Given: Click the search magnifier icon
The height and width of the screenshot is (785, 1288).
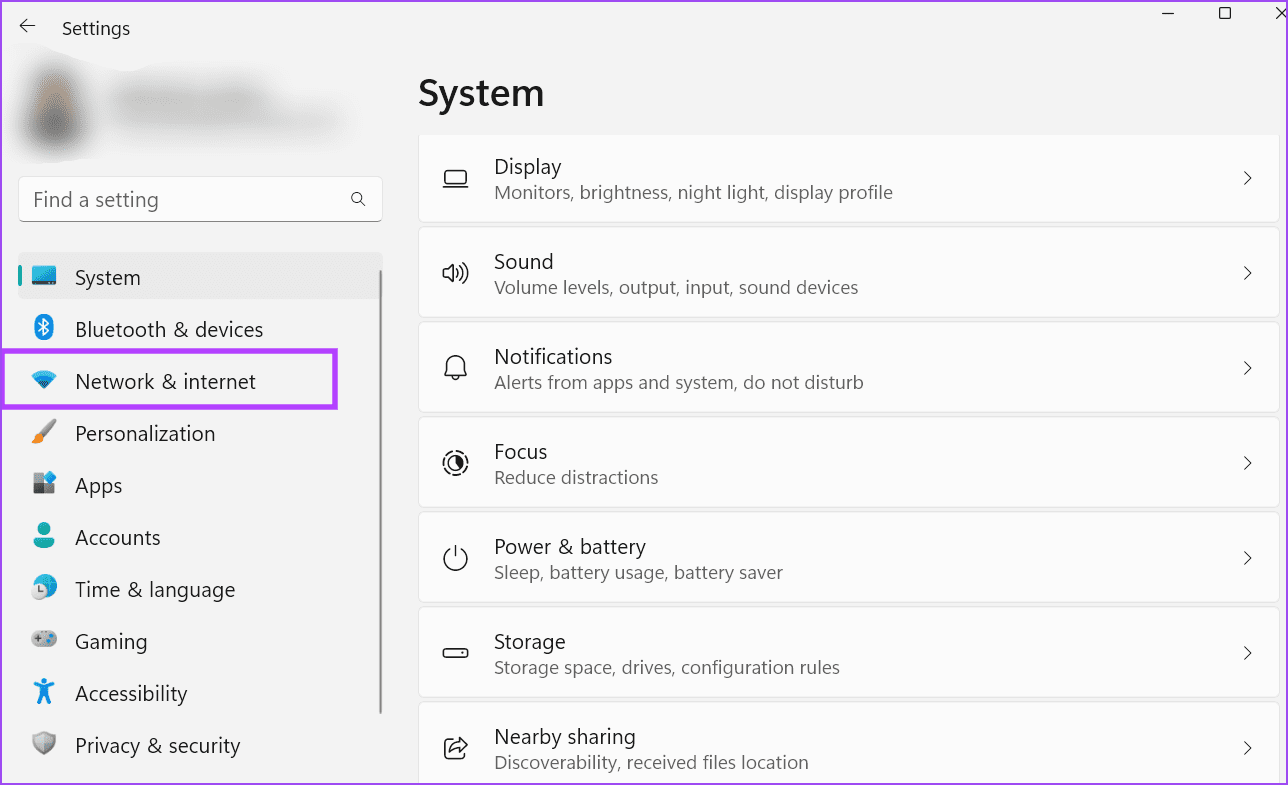Looking at the screenshot, I should [x=358, y=199].
